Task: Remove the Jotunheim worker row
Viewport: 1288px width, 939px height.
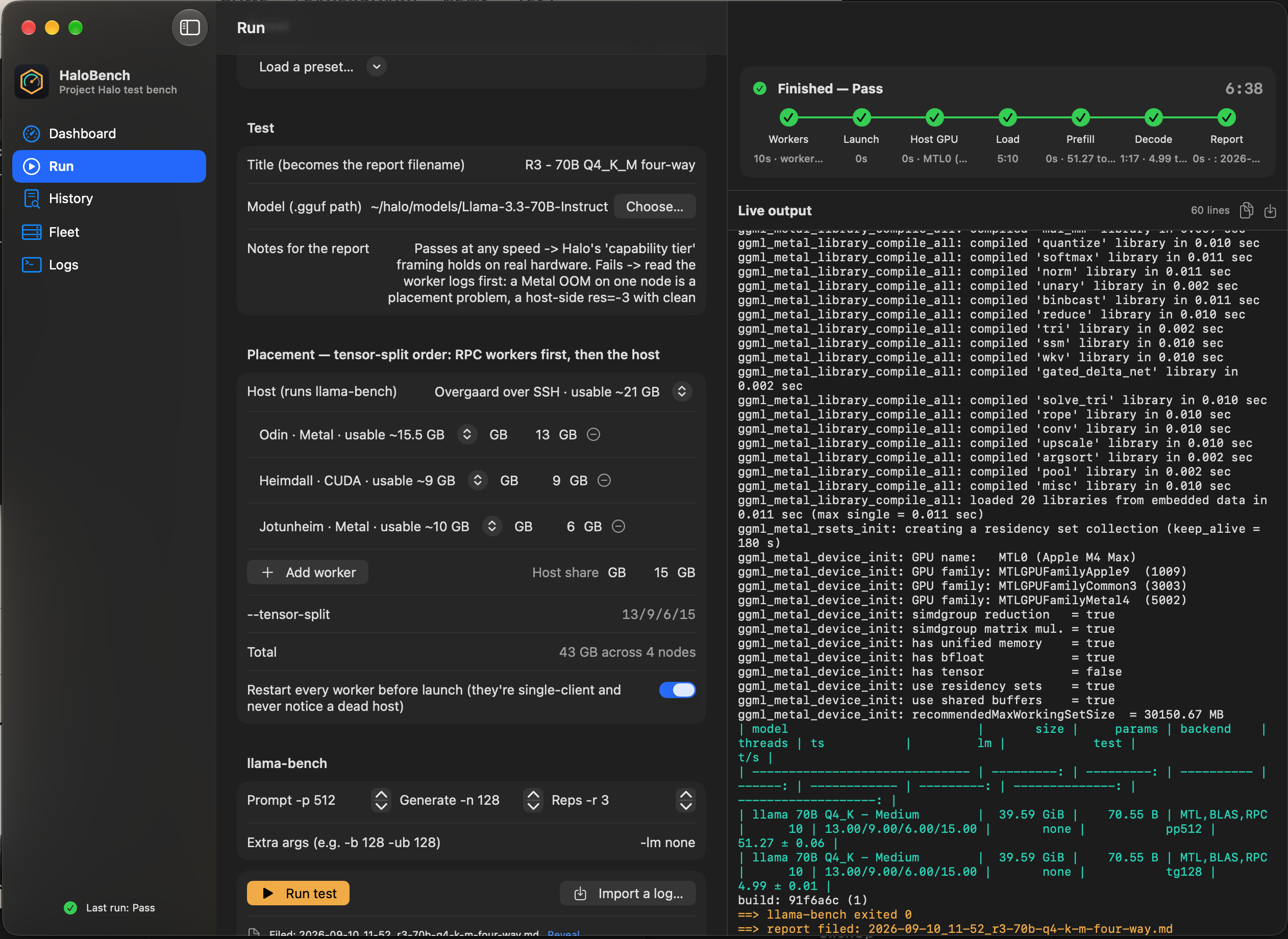Action: coord(618,527)
